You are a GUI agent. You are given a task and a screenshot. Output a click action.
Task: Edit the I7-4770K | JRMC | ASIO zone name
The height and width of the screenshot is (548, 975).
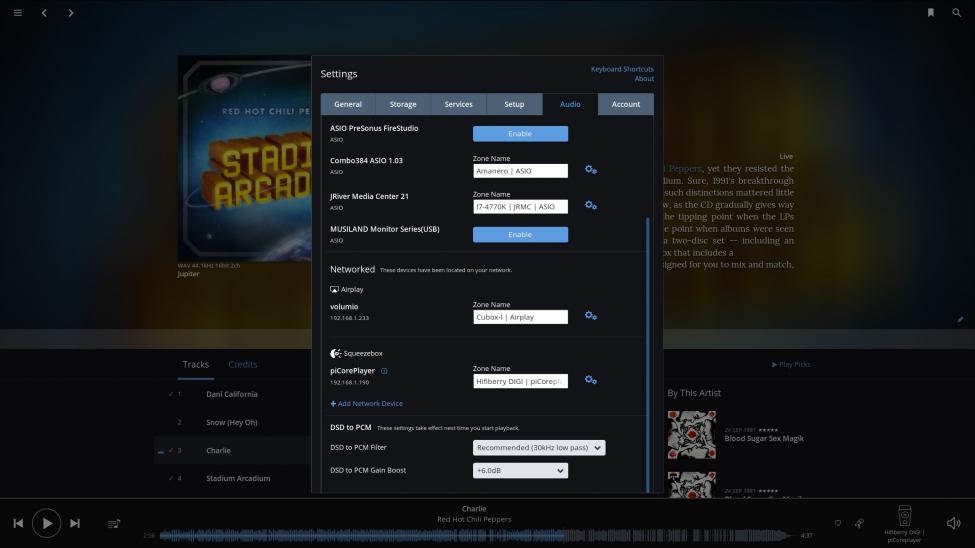[520, 207]
